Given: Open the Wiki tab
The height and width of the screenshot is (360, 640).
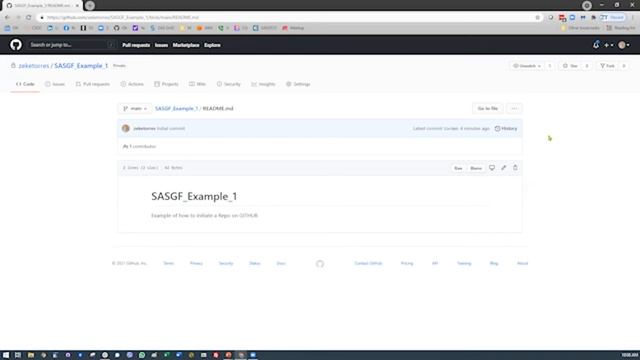Looking at the screenshot, I should (x=197, y=84).
